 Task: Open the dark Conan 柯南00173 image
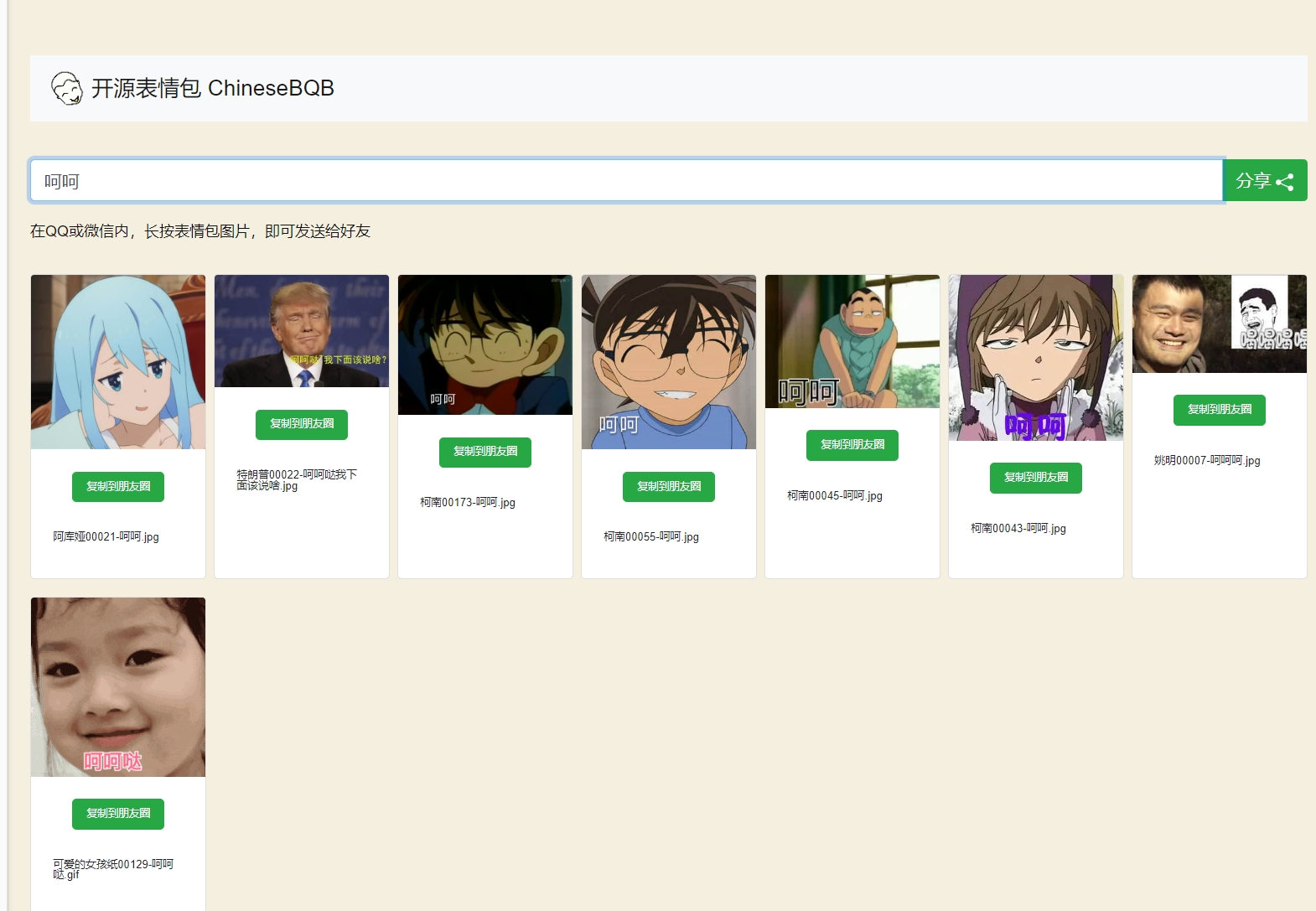coord(485,344)
